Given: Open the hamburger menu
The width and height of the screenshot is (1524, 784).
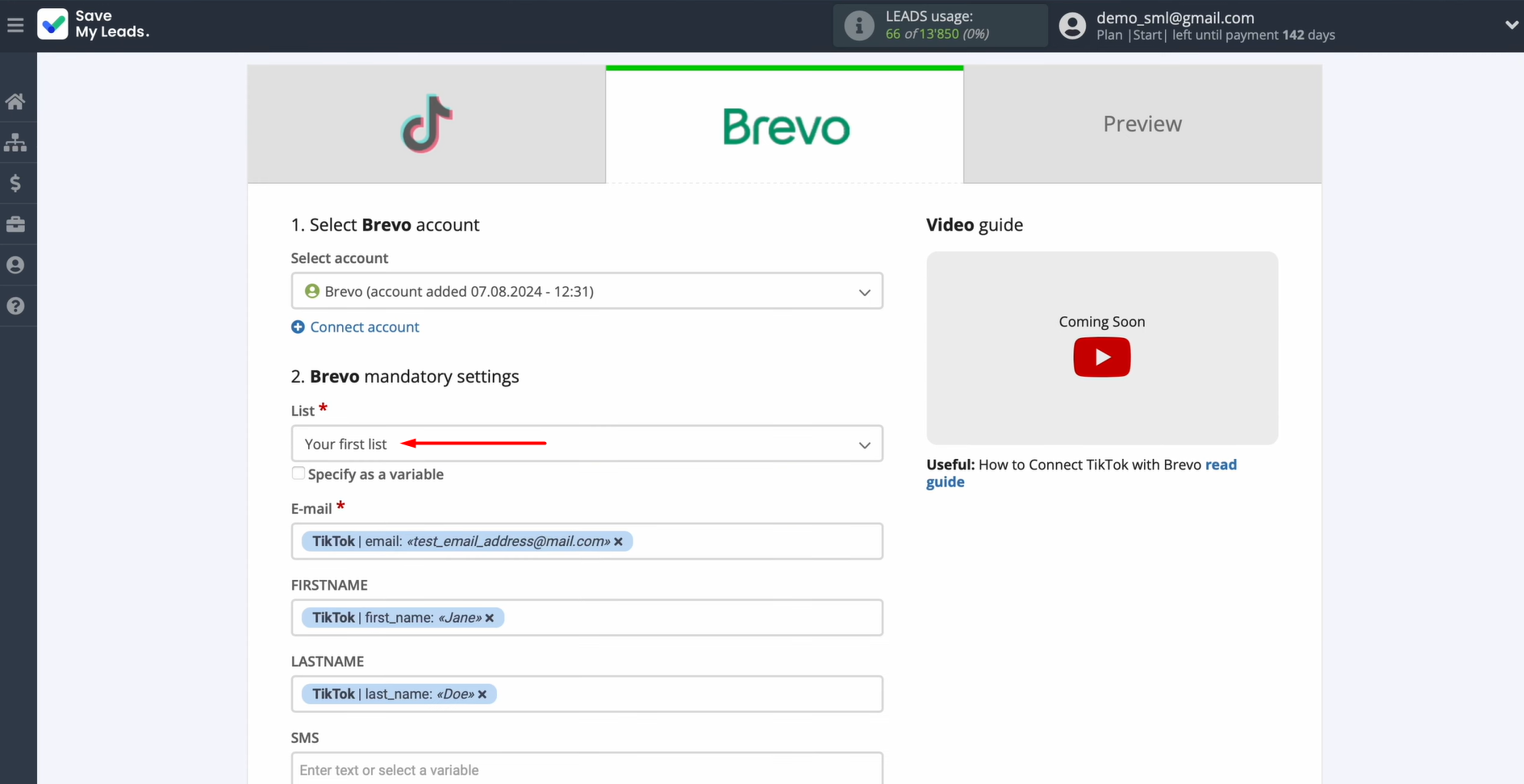Looking at the screenshot, I should pos(15,26).
